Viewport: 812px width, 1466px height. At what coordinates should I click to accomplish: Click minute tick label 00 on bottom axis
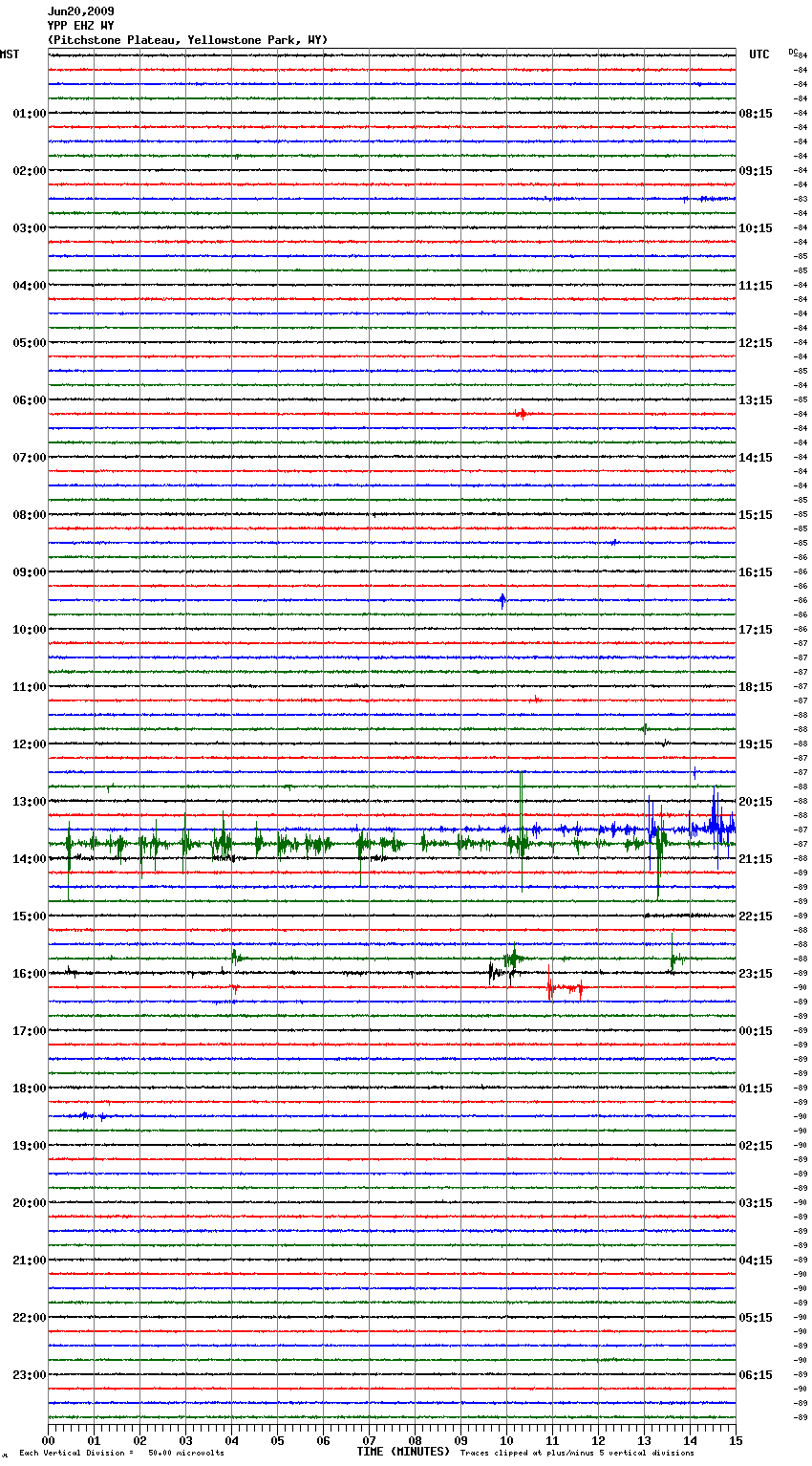coord(48,1440)
